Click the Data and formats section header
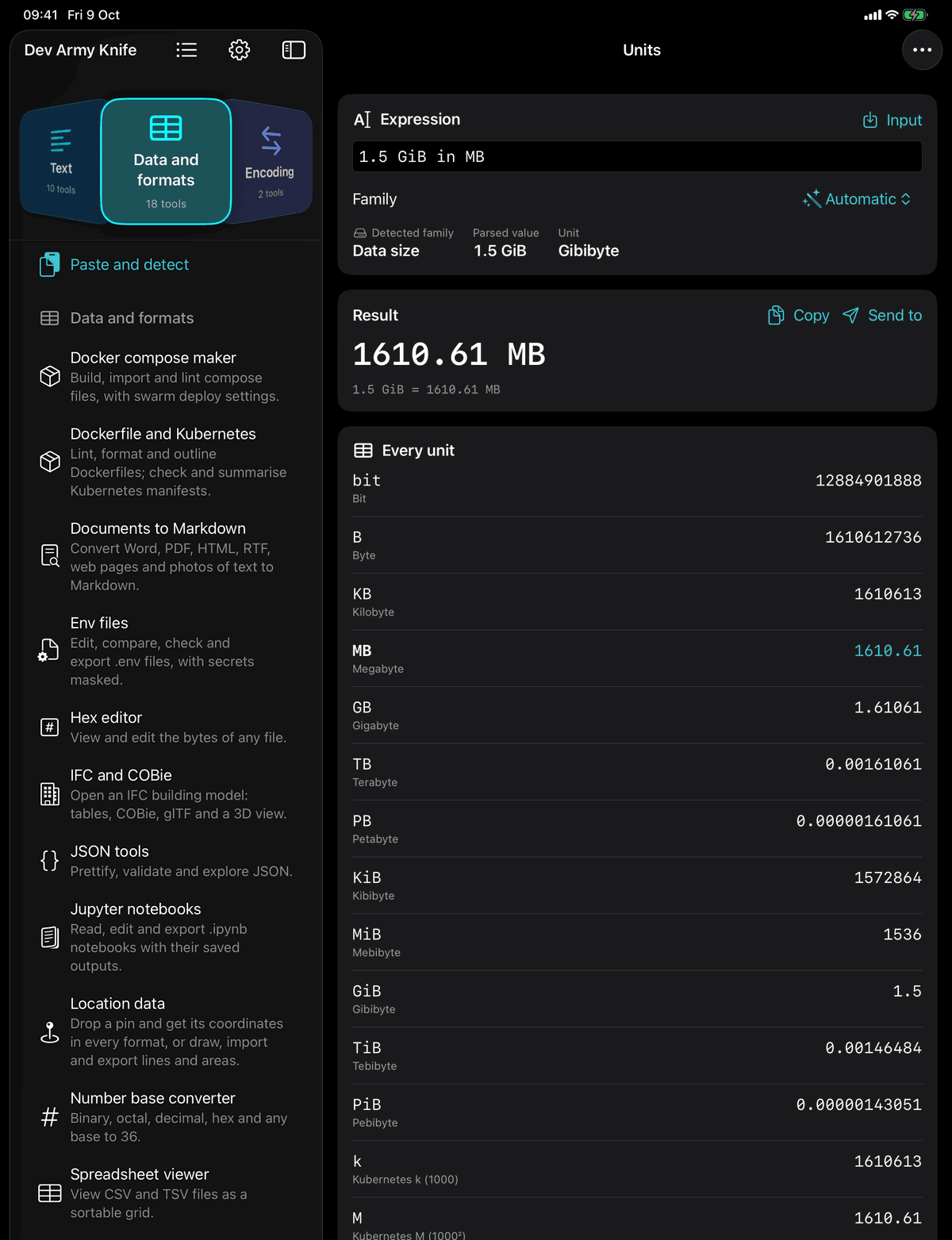 coord(132,318)
